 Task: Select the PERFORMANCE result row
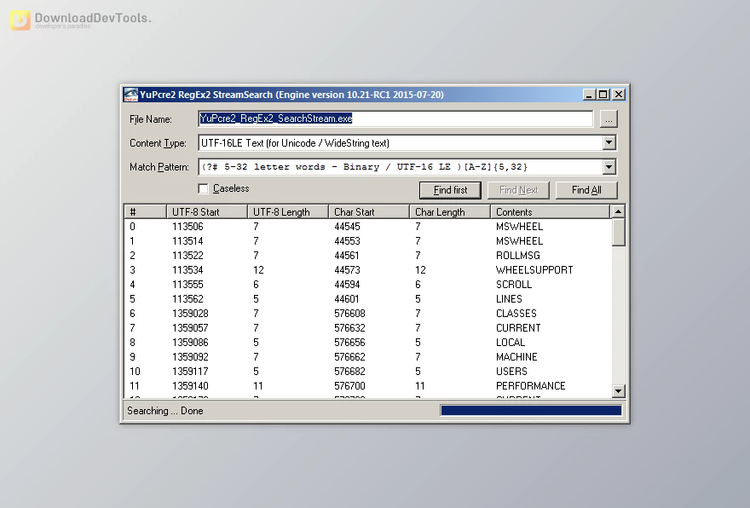368,386
